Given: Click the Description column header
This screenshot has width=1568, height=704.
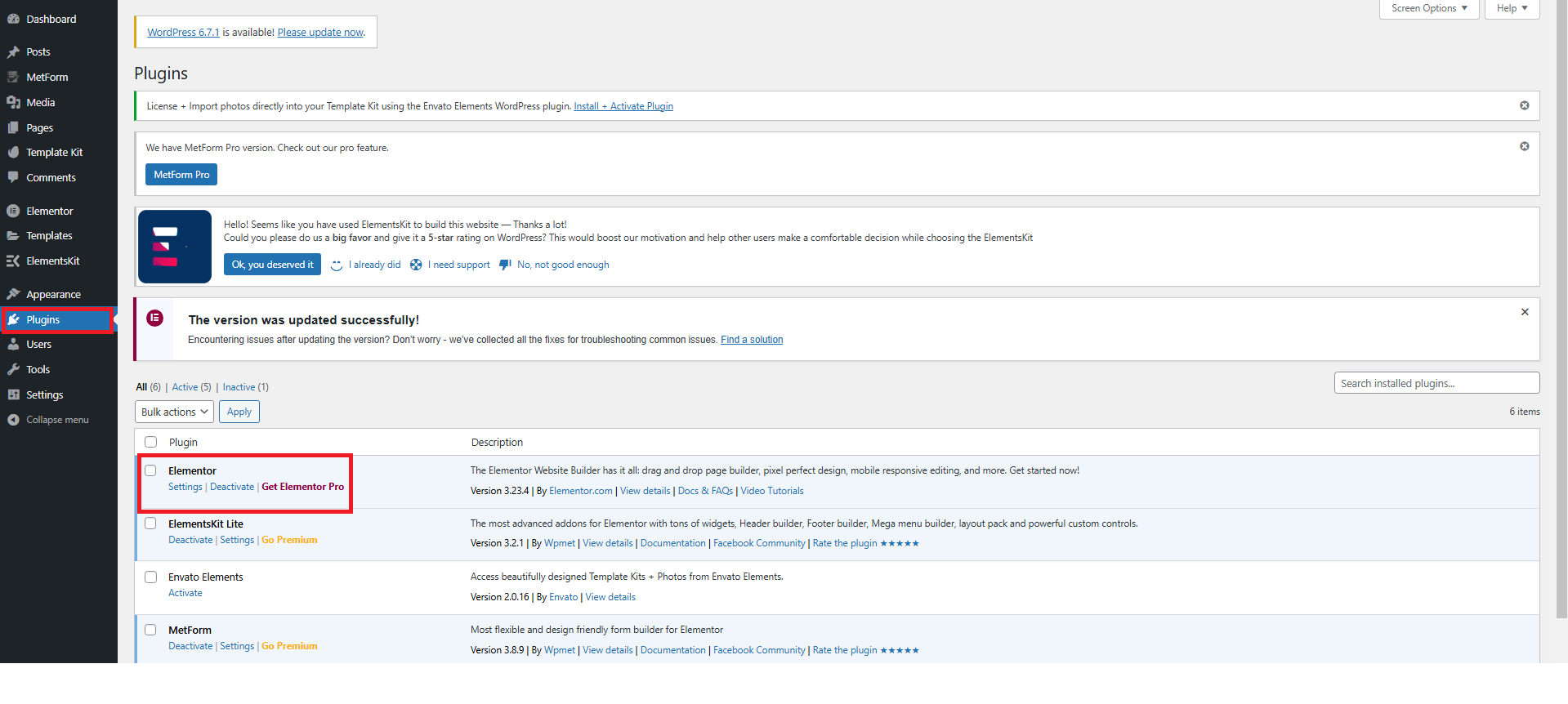Looking at the screenshot, I should [497, 442].
